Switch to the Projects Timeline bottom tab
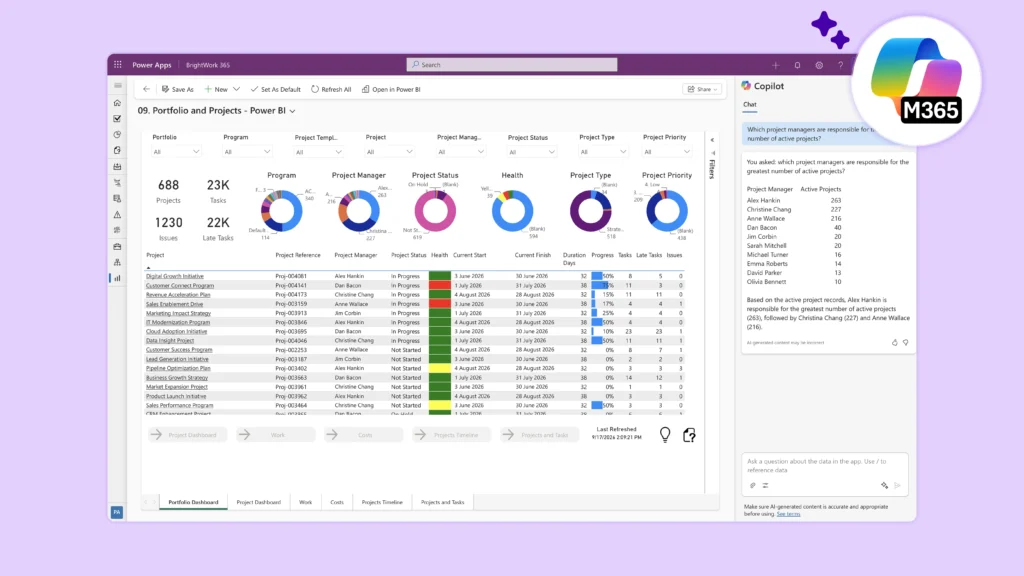Image resolution: width=1024 pixels, height=576 pixels. [382, 502]
